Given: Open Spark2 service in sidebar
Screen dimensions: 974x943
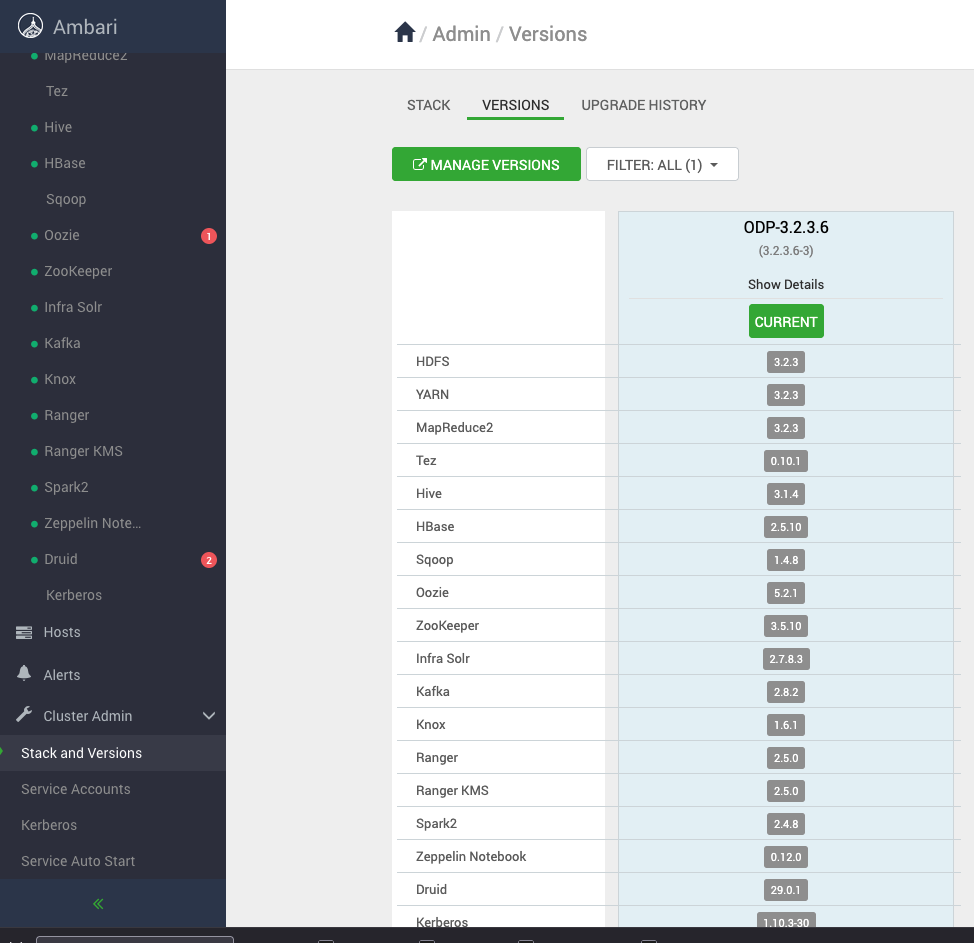Looking at the screenshot, I should point(66,488).
